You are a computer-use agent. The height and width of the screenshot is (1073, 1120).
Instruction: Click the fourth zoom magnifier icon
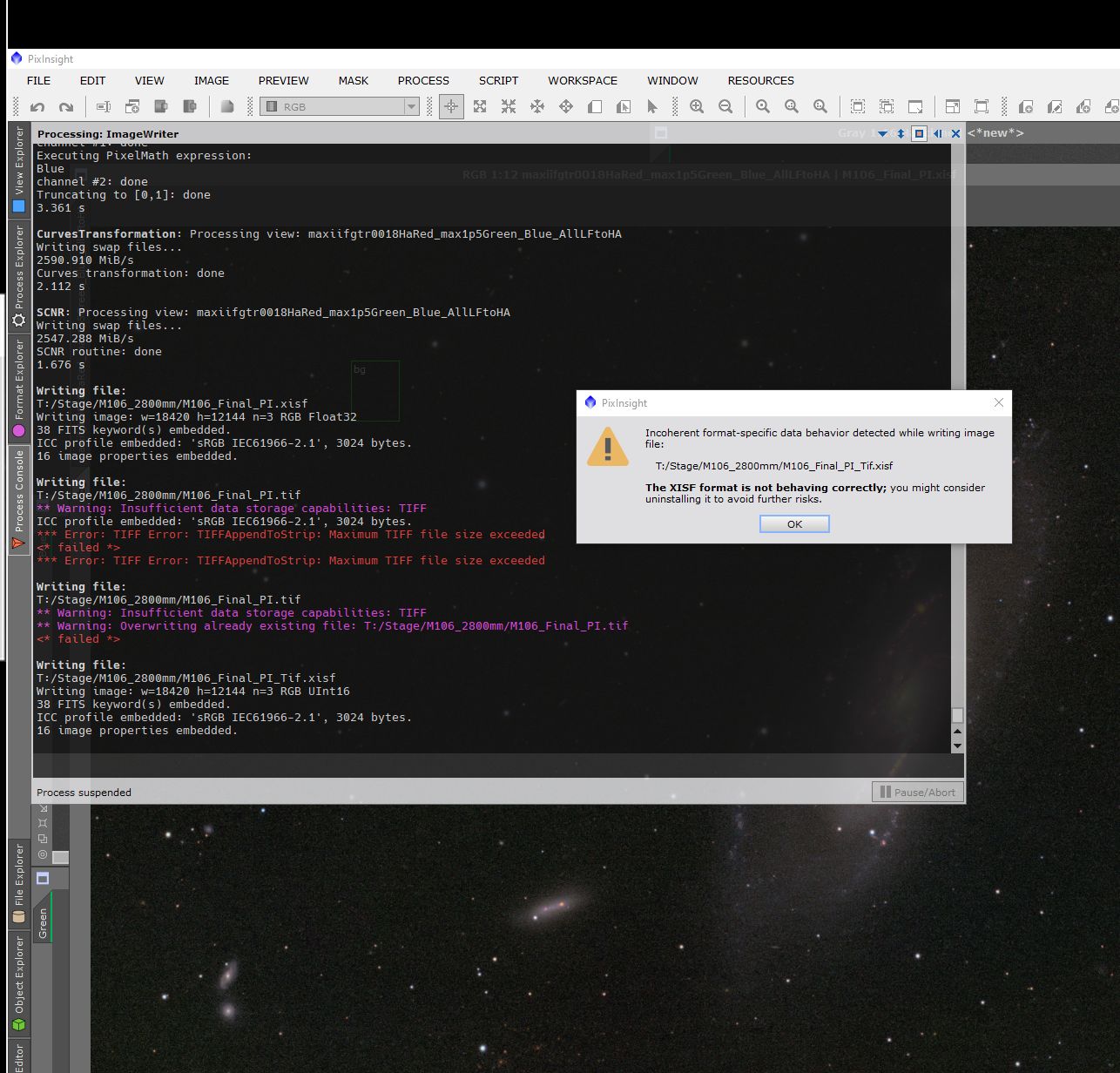coord(820,106)
